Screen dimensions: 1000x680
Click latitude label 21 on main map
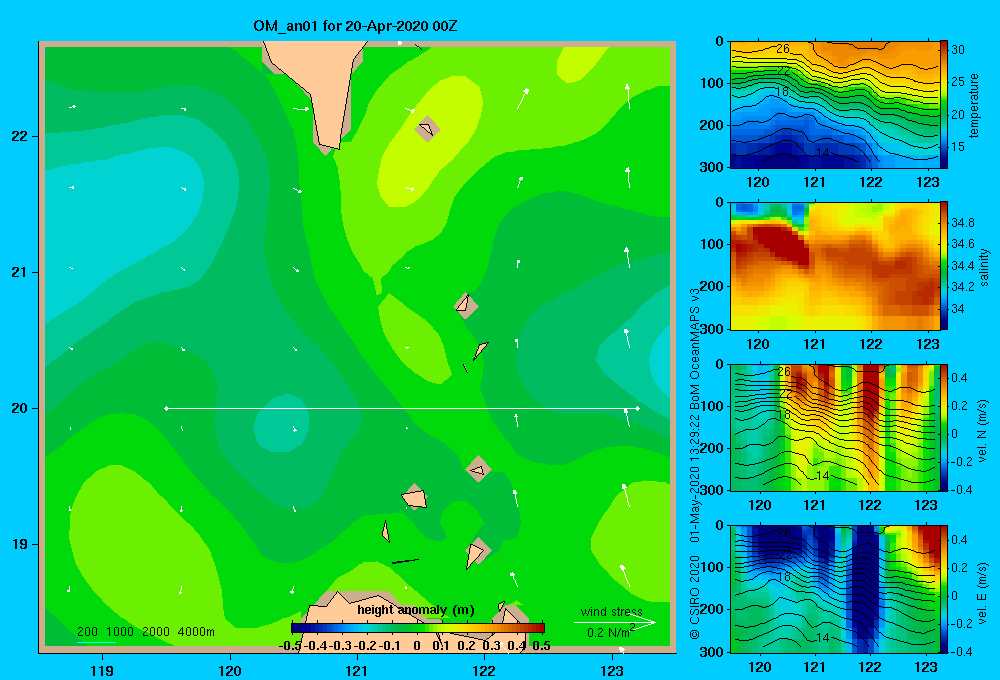pos(20,272)
